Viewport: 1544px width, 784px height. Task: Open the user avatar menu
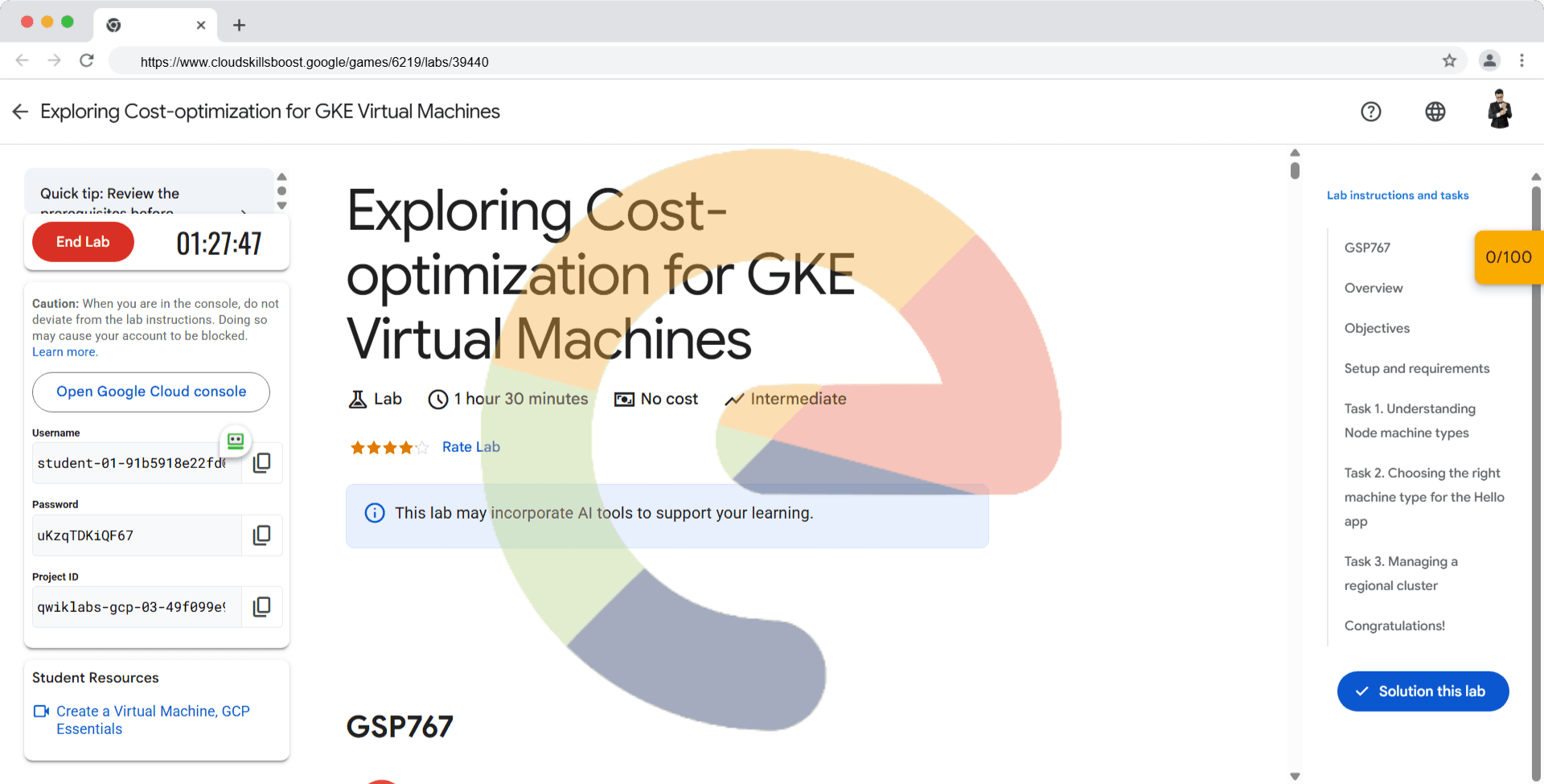point(1500,109)
